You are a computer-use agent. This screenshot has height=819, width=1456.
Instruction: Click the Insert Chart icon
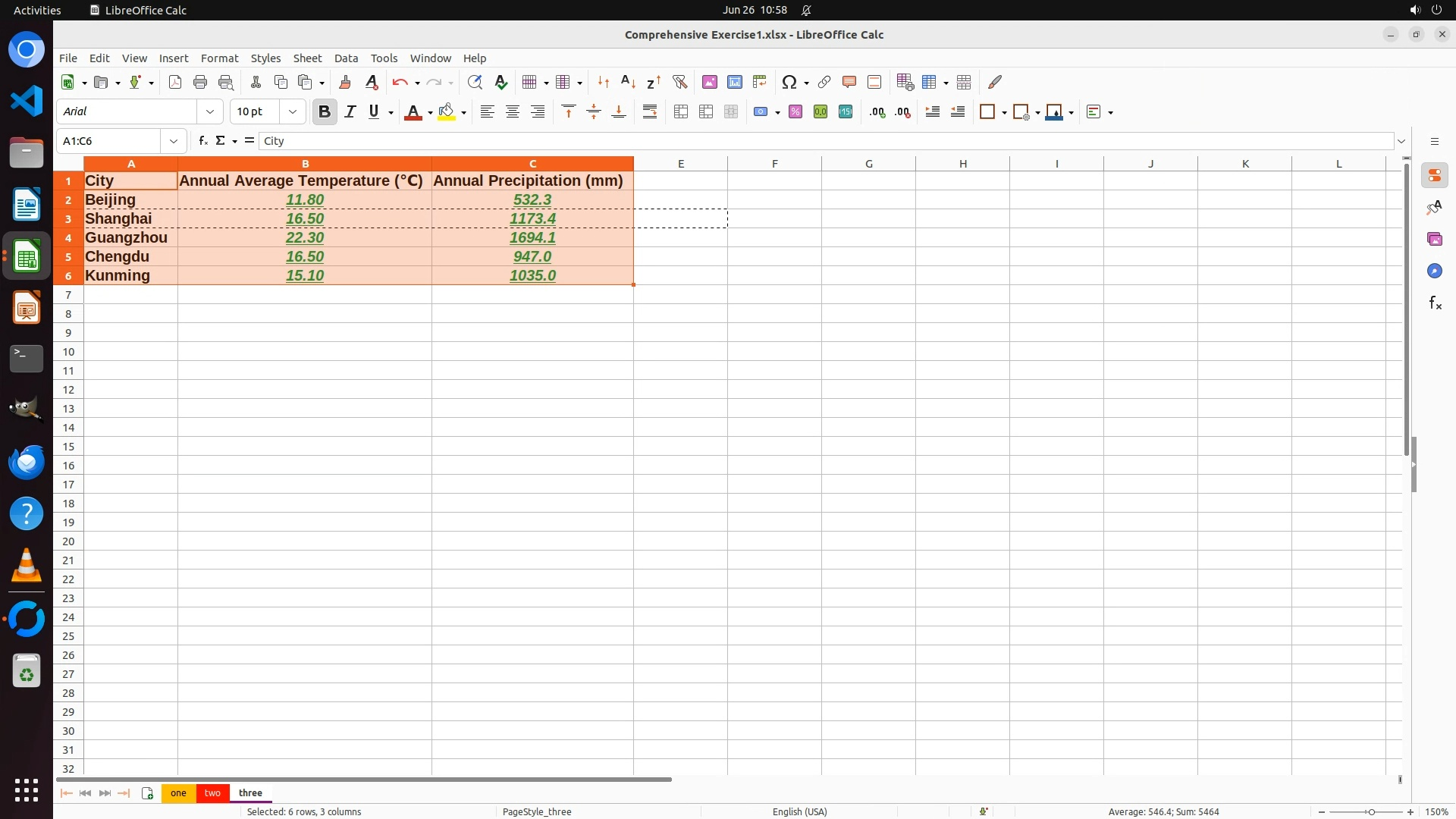pos(734,82)
